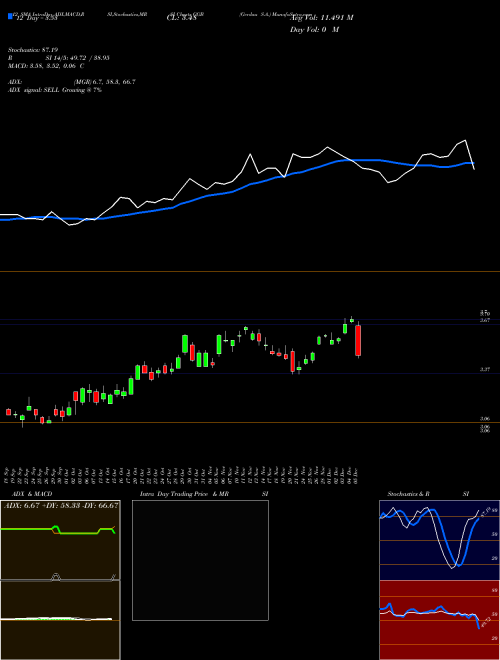Open the ADX green line chart panel
The width and height of the screenshot is (500, 660).
tap(60, 540)
